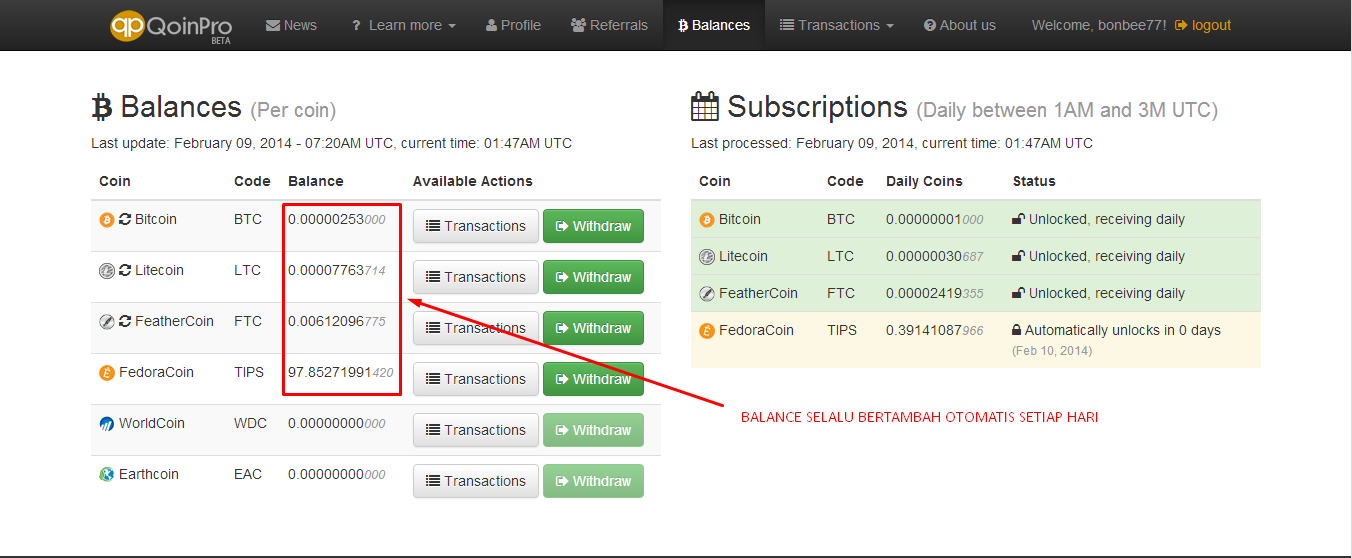Image resolution: width=1352 pixels, height=558 pixels.
Task: Click the unlocked icon in FeatherCoin subscription
Action: (1019, 293)
